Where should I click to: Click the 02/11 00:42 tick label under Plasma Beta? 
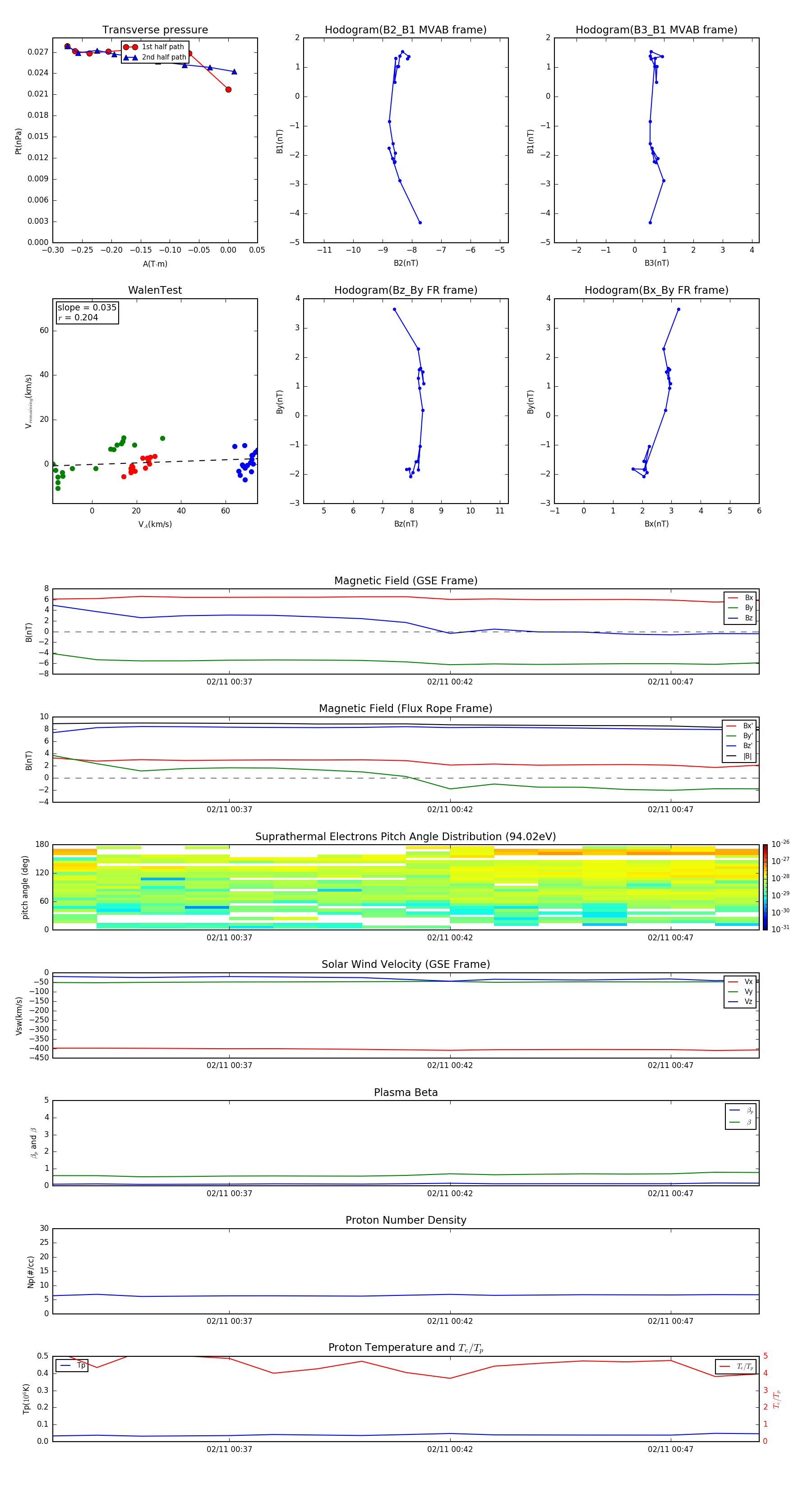(x=450, y=1193)
